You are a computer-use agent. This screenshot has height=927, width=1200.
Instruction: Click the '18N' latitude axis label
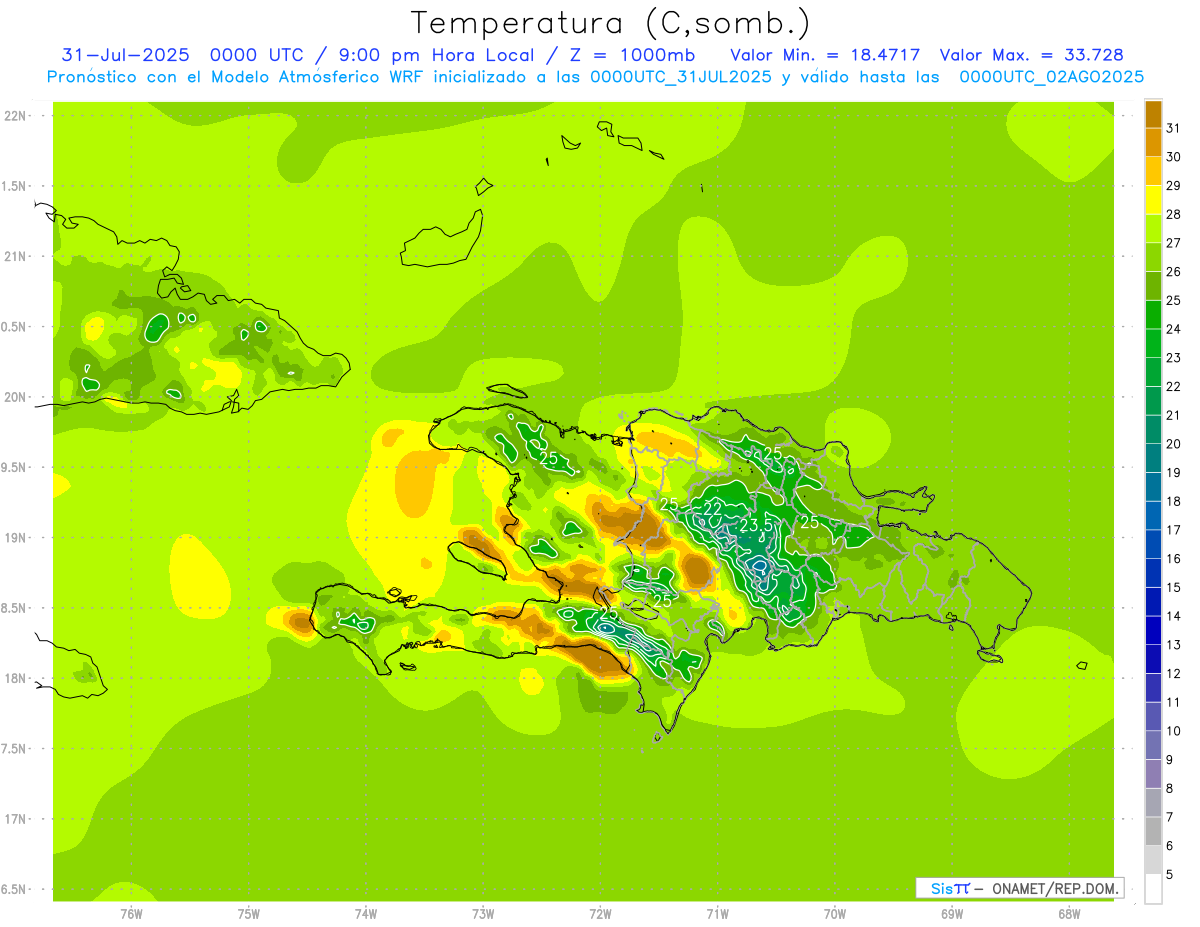point(16,679)
